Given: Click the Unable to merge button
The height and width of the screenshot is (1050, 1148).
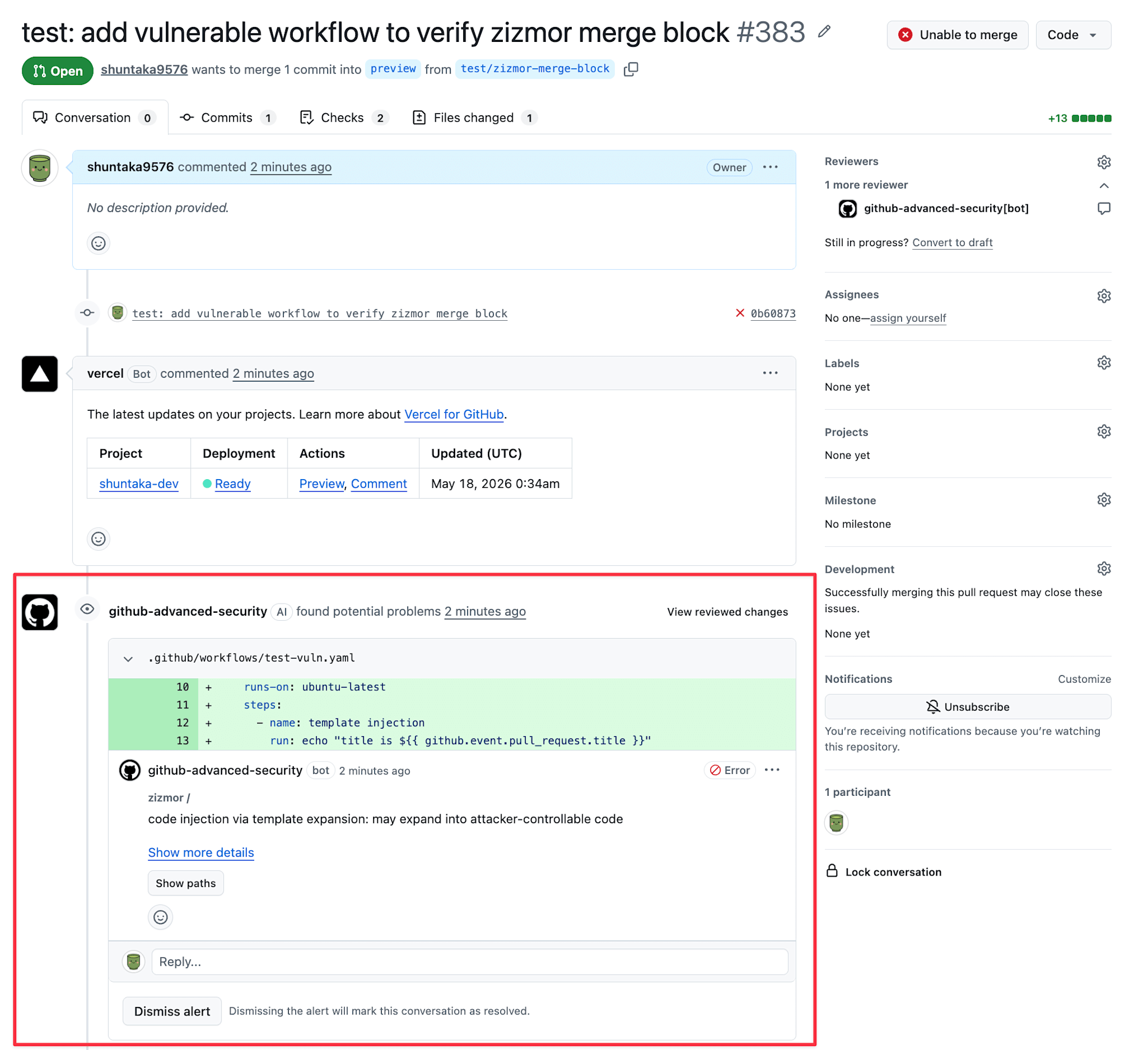Looking at the screenshot, I should point(957,35).
